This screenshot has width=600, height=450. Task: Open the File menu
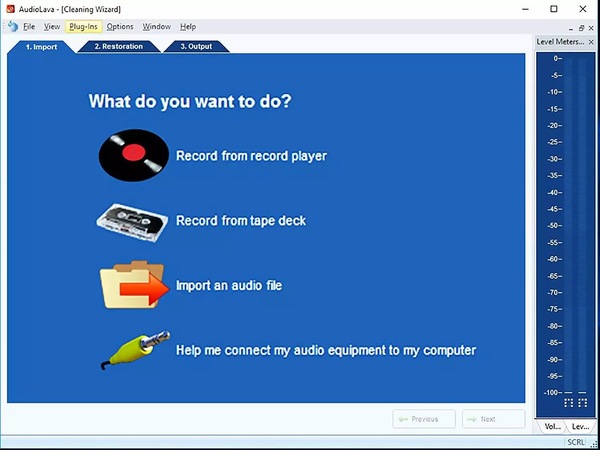click(x=29, y=26)
